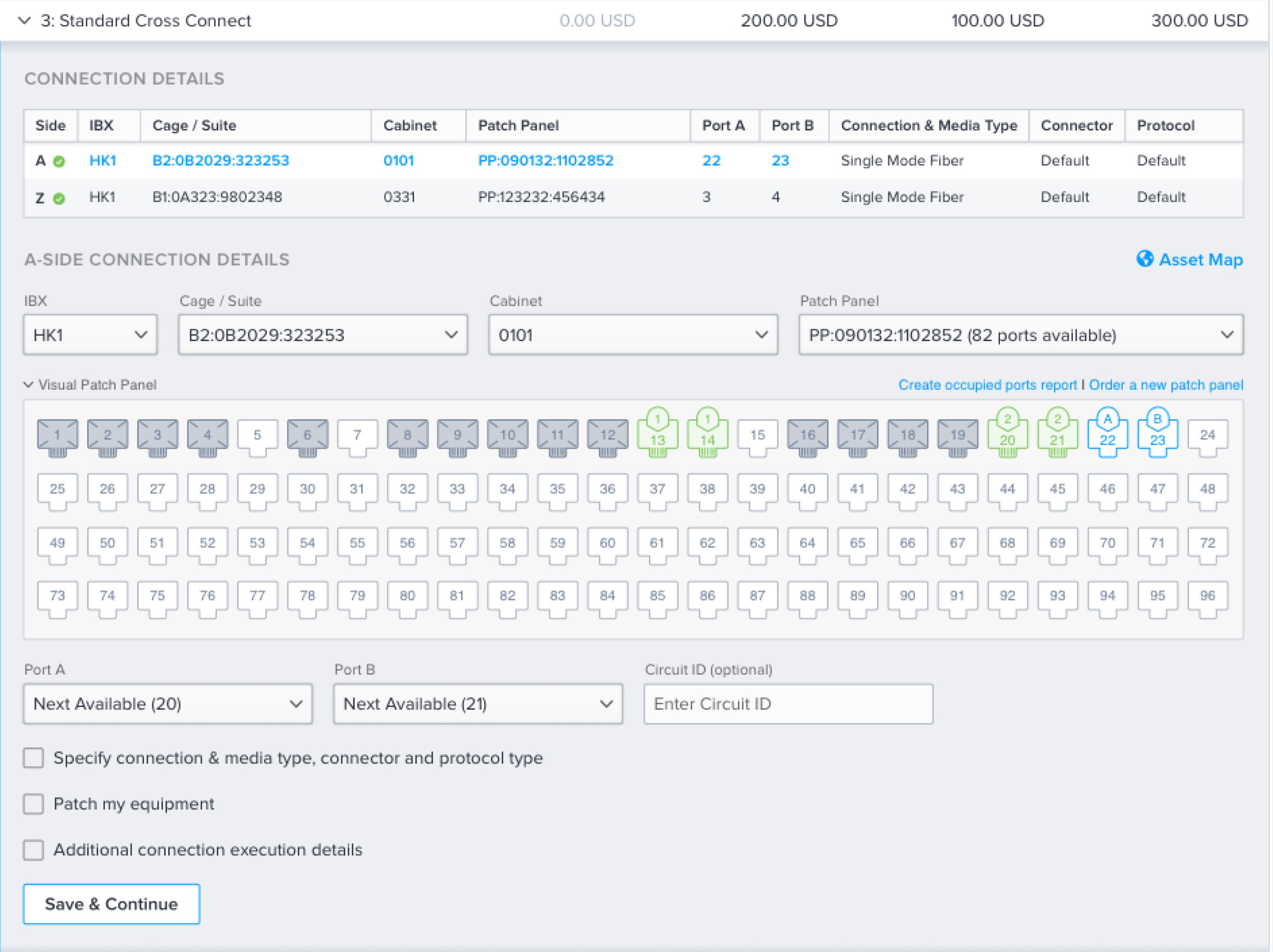Select available port 5 in patch panel
The image size is (1273, 952).
coord(257,436)
